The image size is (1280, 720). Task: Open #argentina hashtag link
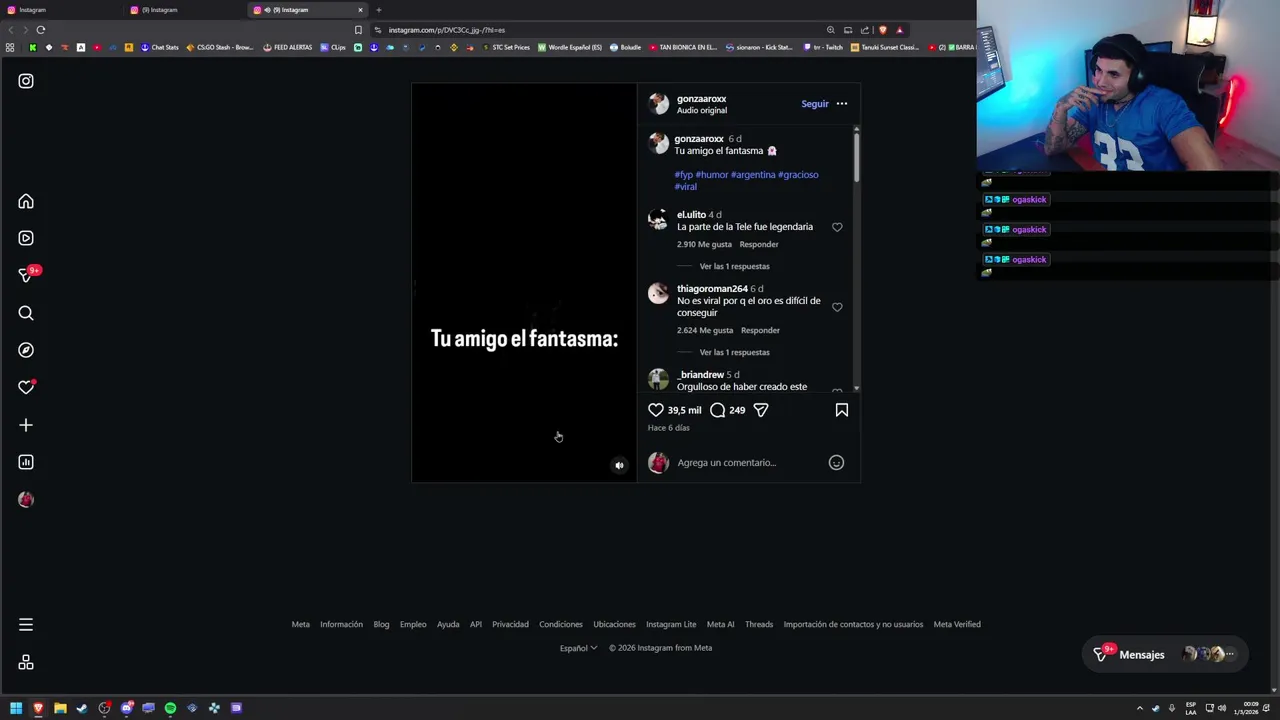point(753,175)
